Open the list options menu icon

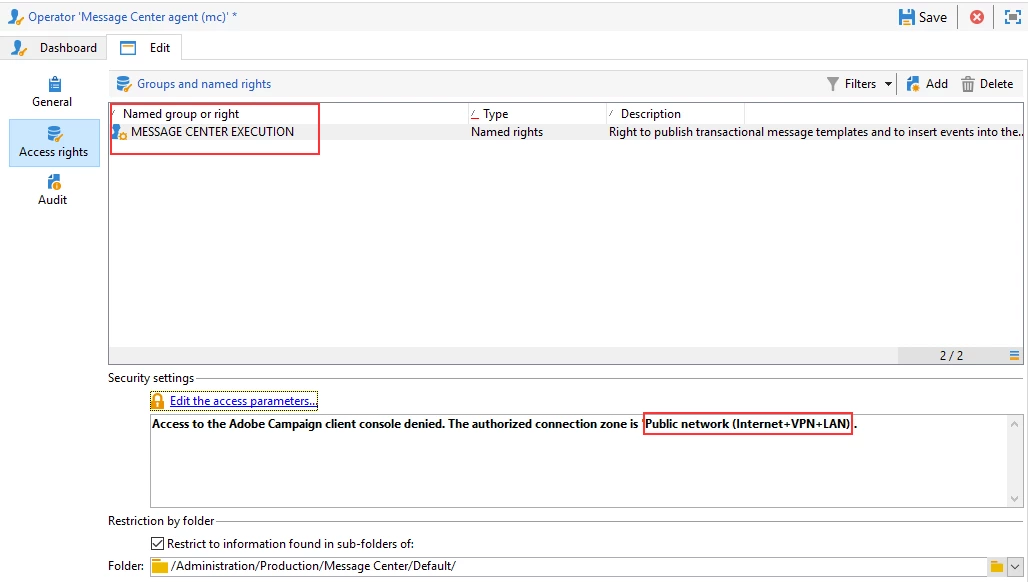pos(1014,355)
